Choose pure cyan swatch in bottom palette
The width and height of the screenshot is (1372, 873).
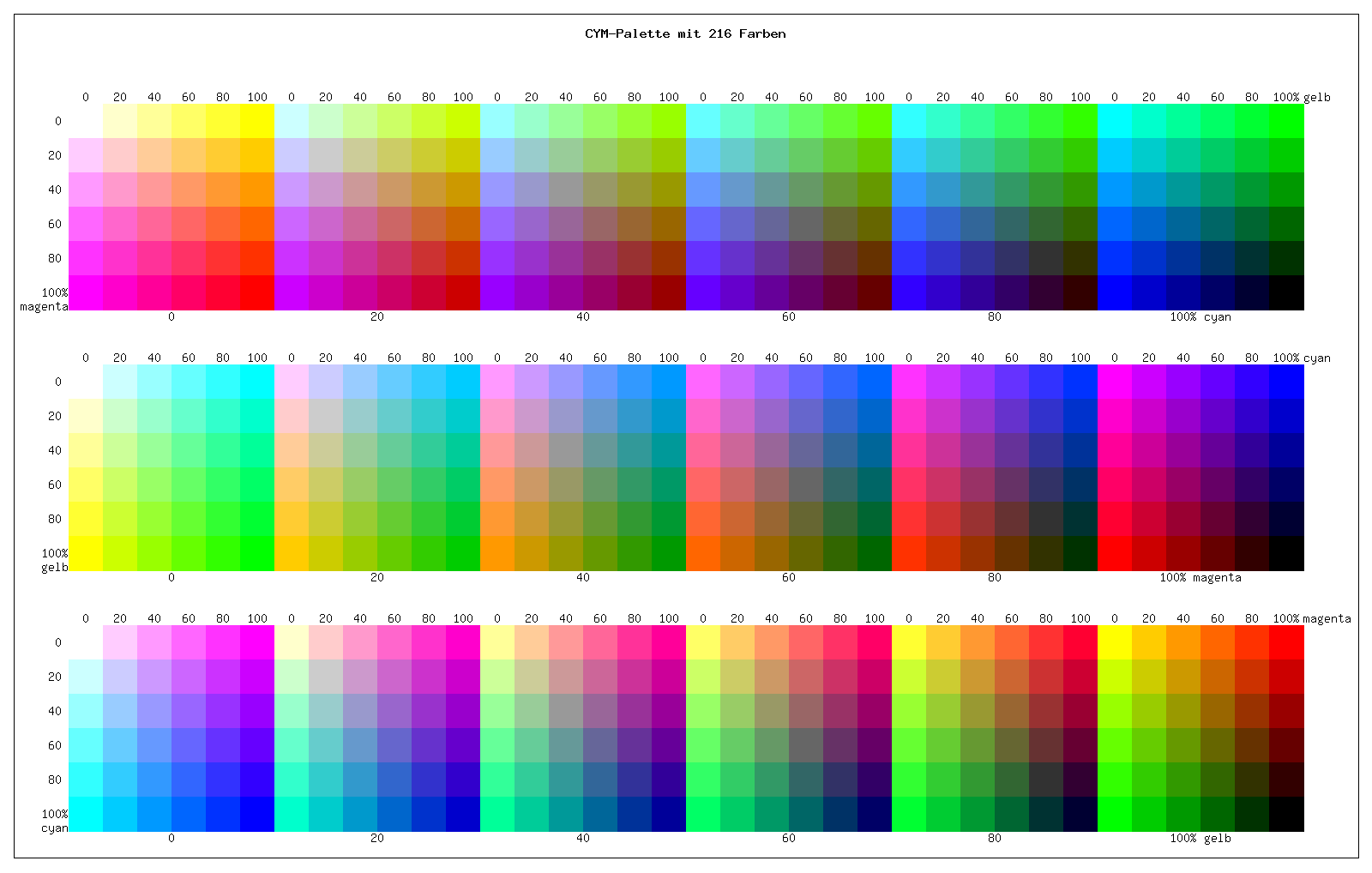point(86,814)
